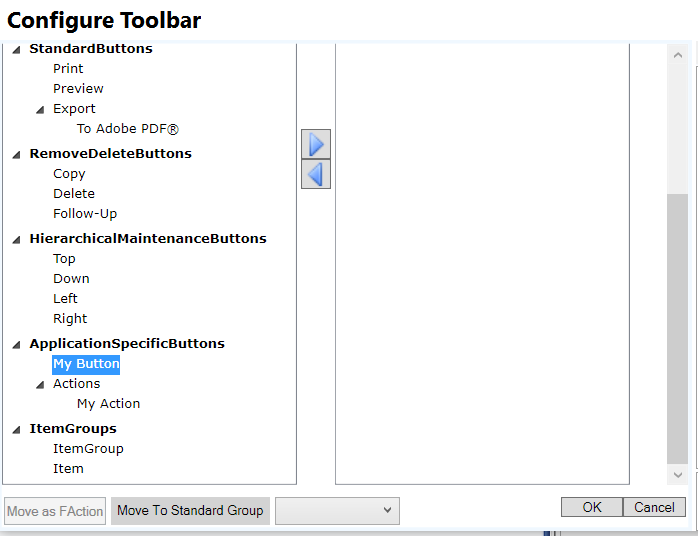Click the Move as FAction button
Image resolution: width=698 pixels, height=536 pixels.
pyautogui.click(x=55, y=511)
